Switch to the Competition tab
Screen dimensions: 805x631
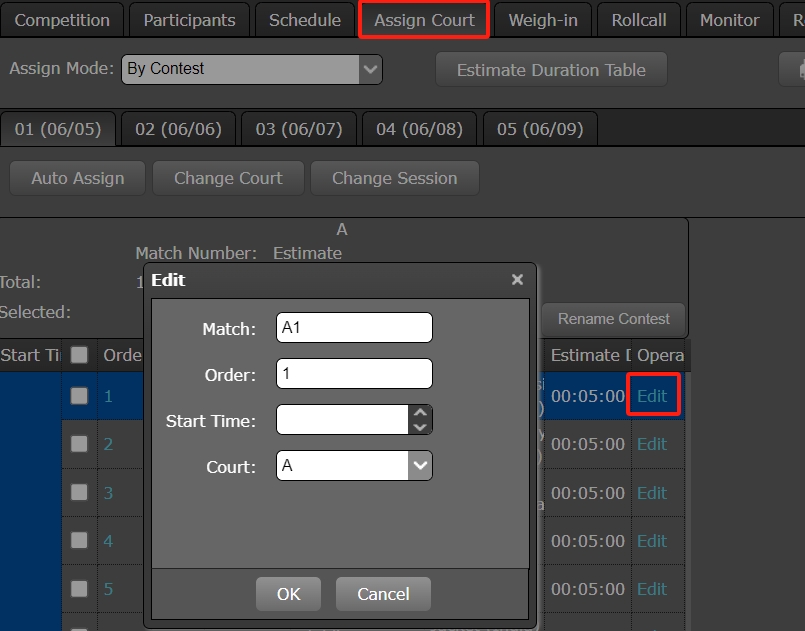coord(62,20)
